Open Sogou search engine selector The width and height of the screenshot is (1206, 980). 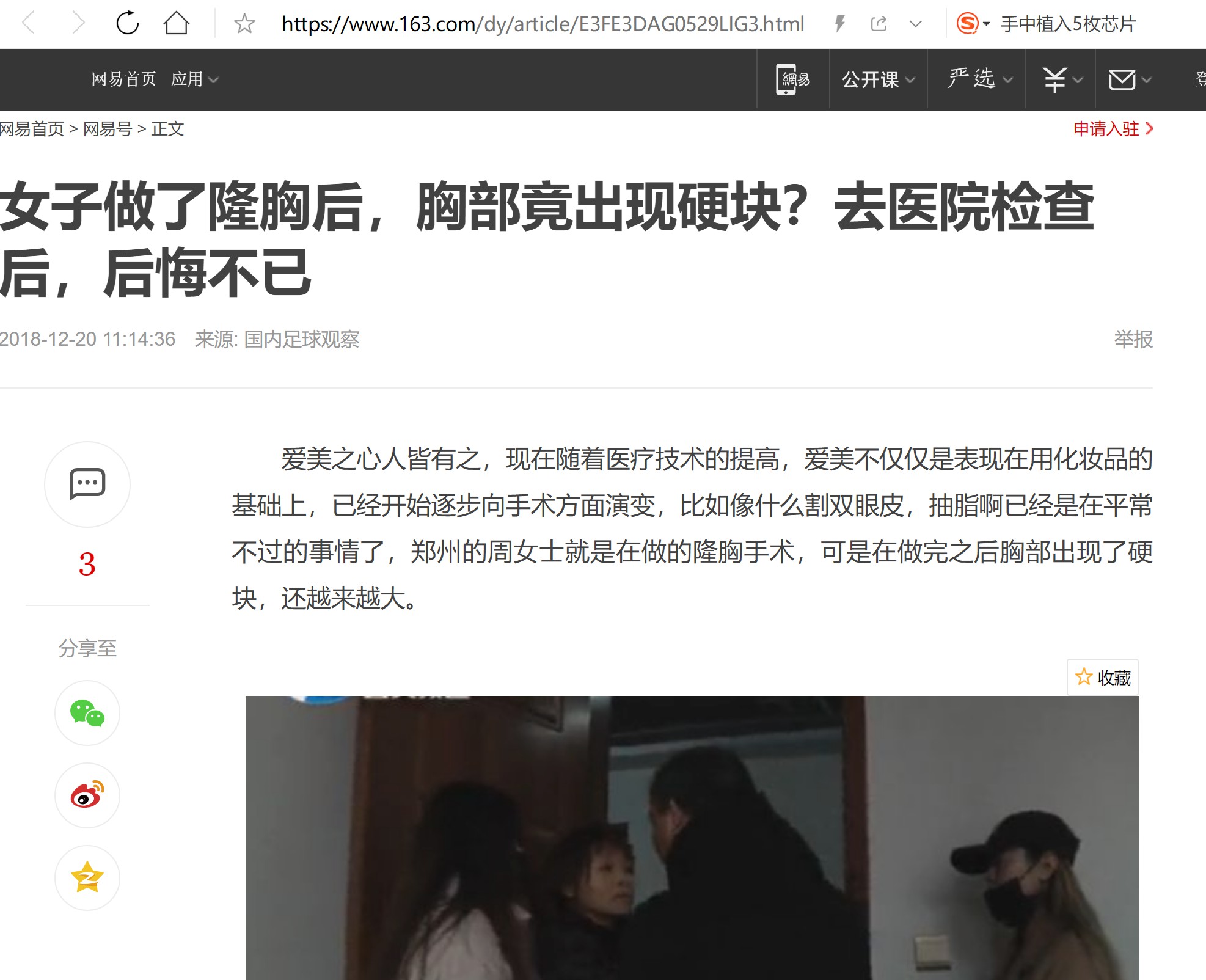point(973,24)
